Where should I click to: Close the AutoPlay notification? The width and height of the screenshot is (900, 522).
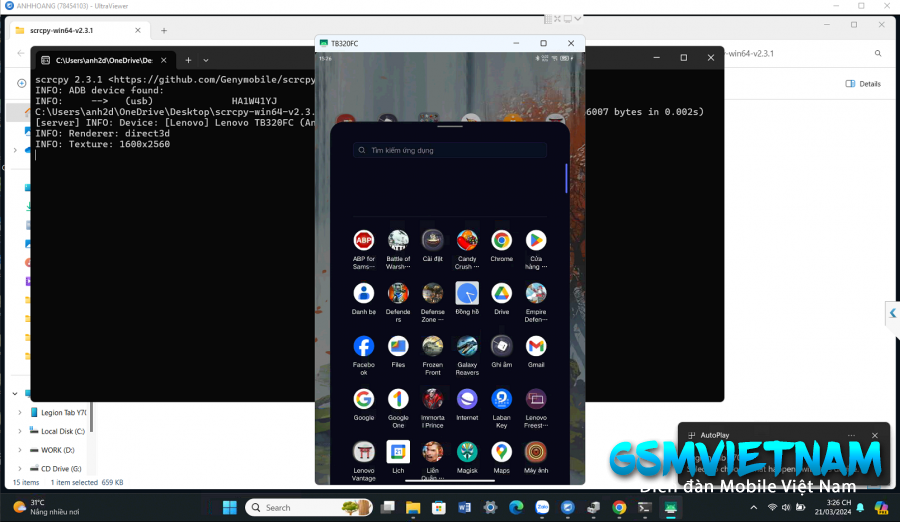pyautogui.click(x=875, y=435)
